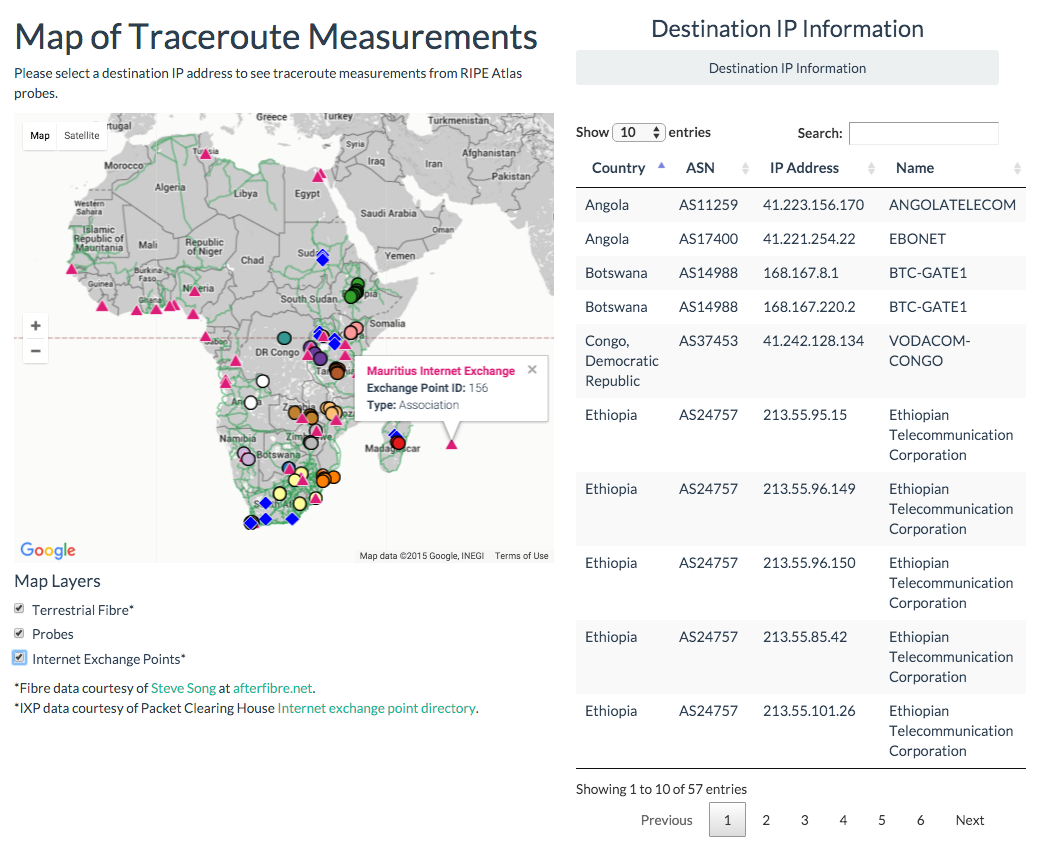
Task: Click the AS11259 ASN cell
Action: (708, 205)
